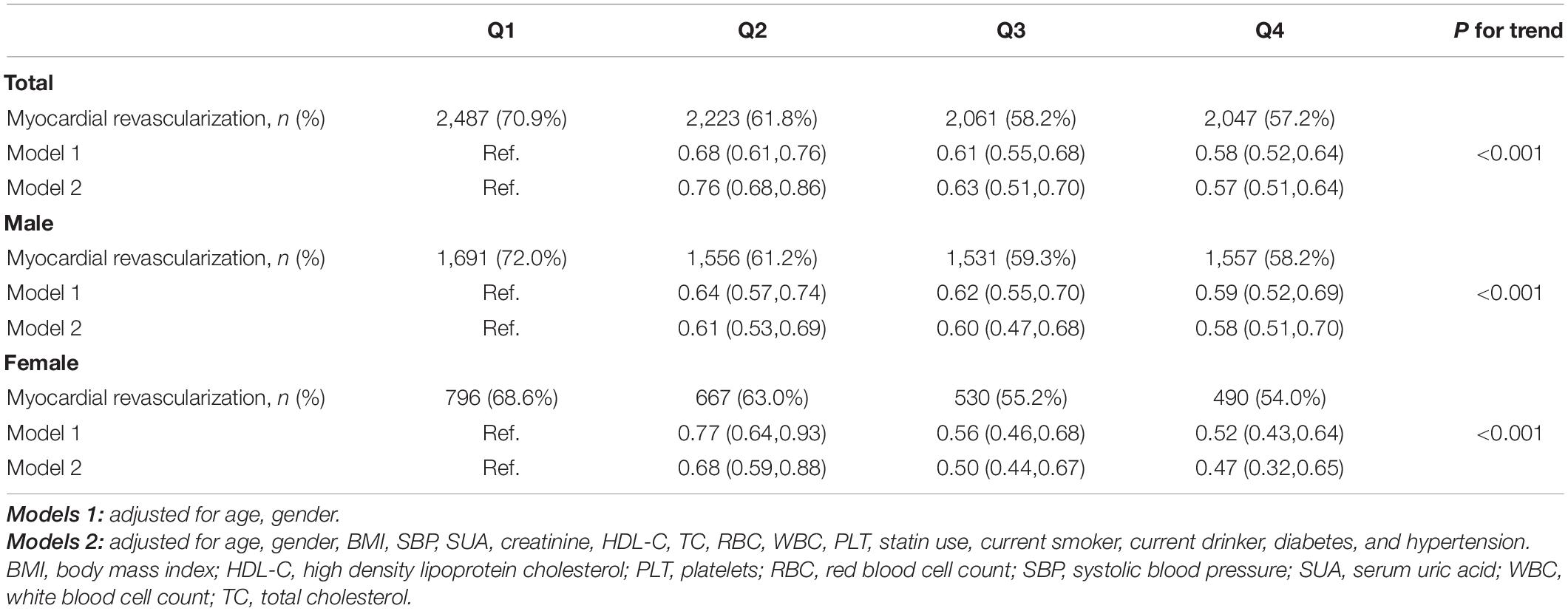This screenshot has width=1568, height=611.
Task: Click the cell showing 530 (55.2%)
Action: (x=1011, y=397)
